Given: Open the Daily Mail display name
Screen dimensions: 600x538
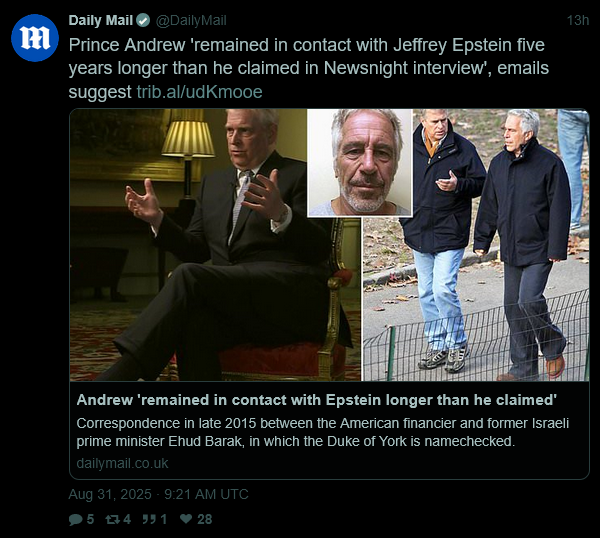Looking at the screenshot, I should click(101, 20).
